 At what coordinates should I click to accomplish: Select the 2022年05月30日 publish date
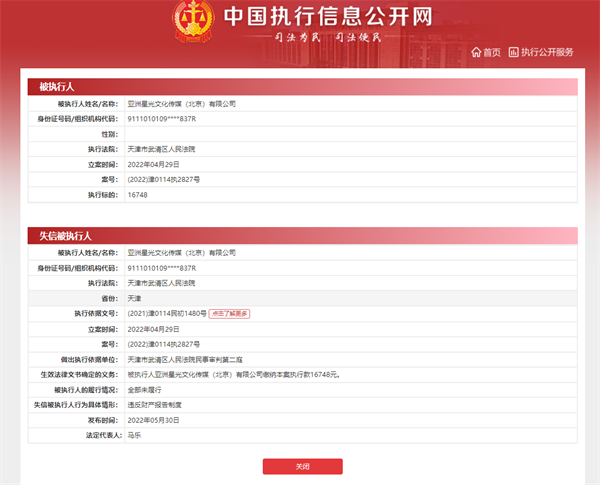tap(153, 420)
